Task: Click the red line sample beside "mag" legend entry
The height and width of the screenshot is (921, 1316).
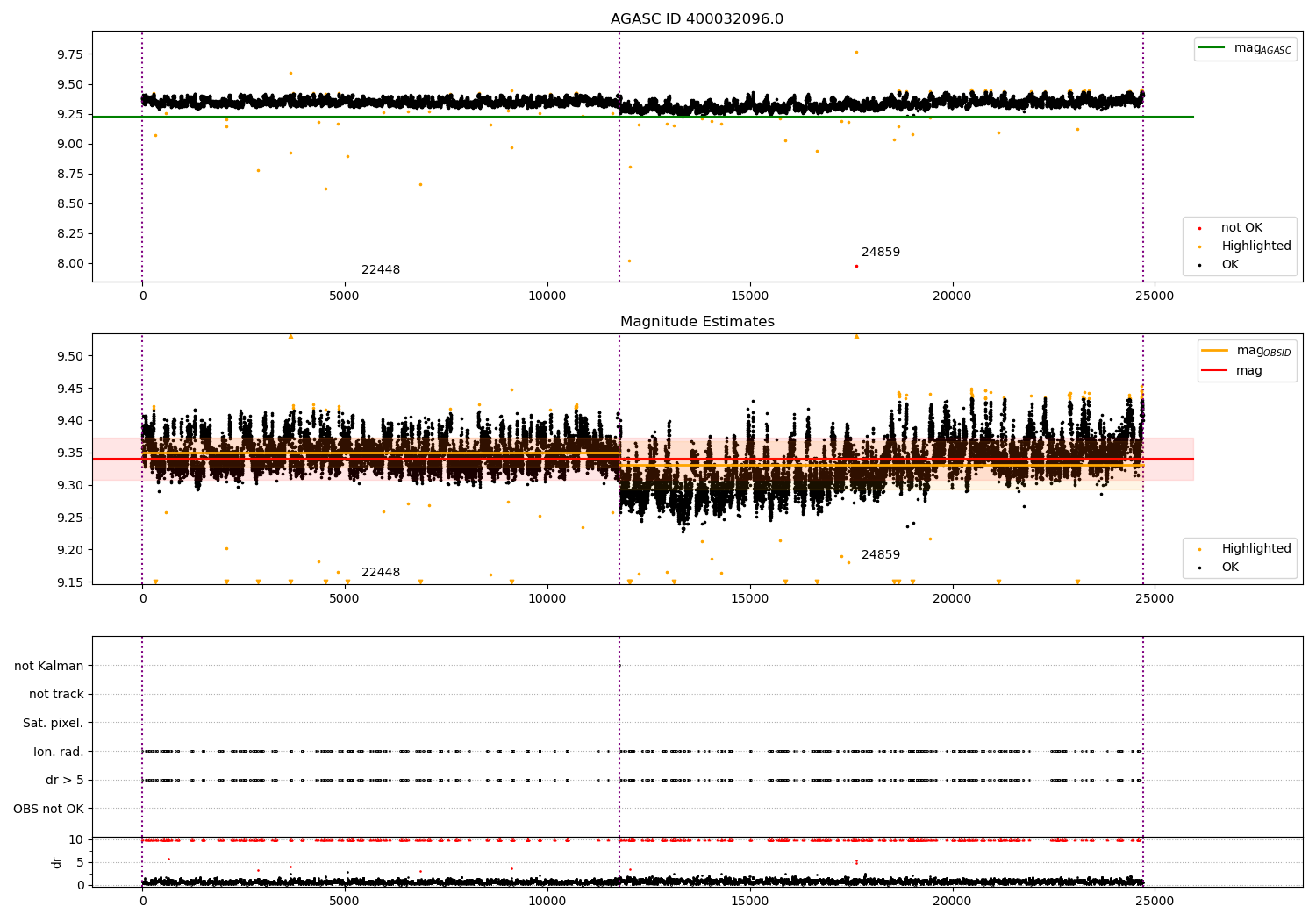Action: click(1215, 370)
